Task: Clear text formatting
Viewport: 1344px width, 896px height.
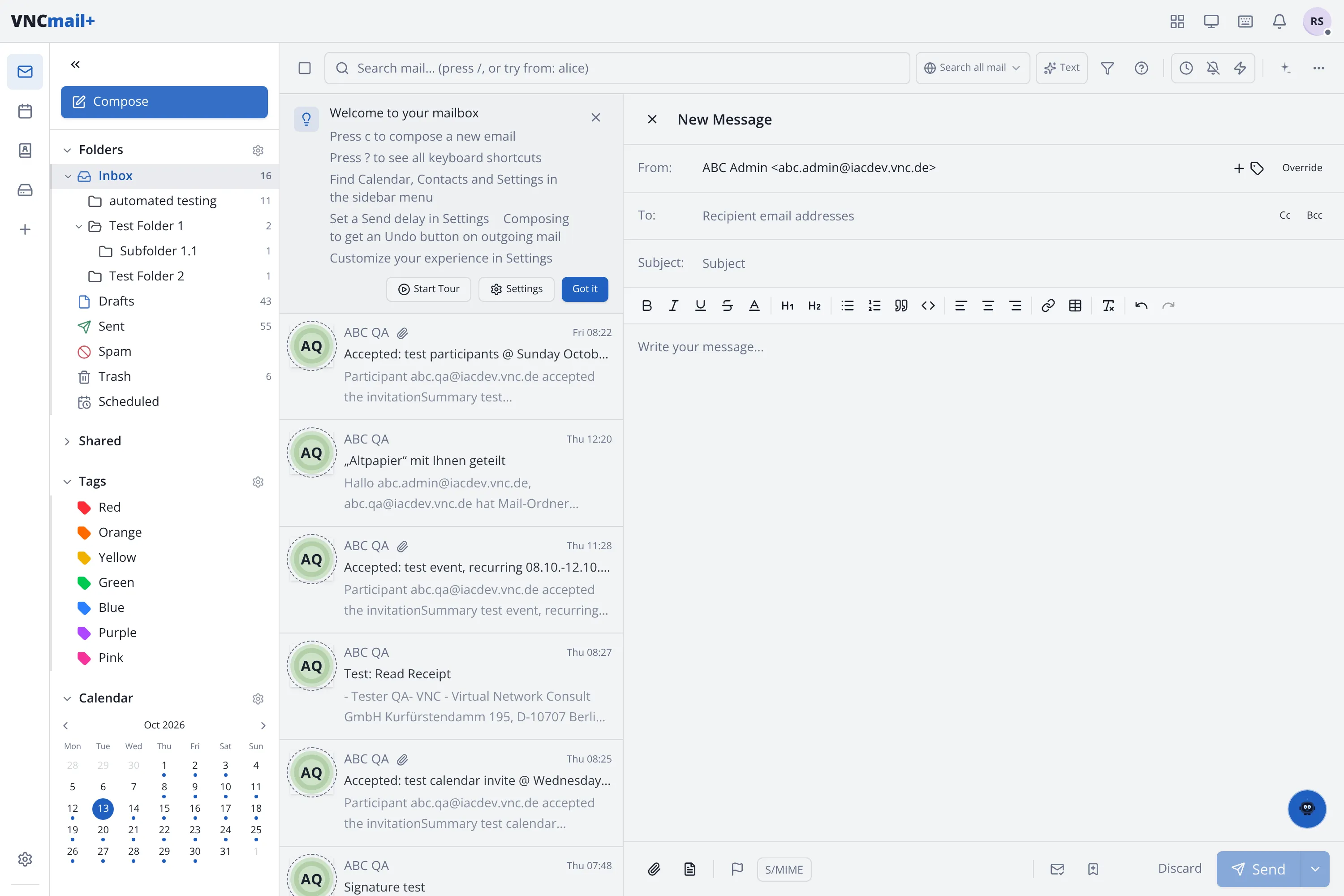Action: point(1108,306)
